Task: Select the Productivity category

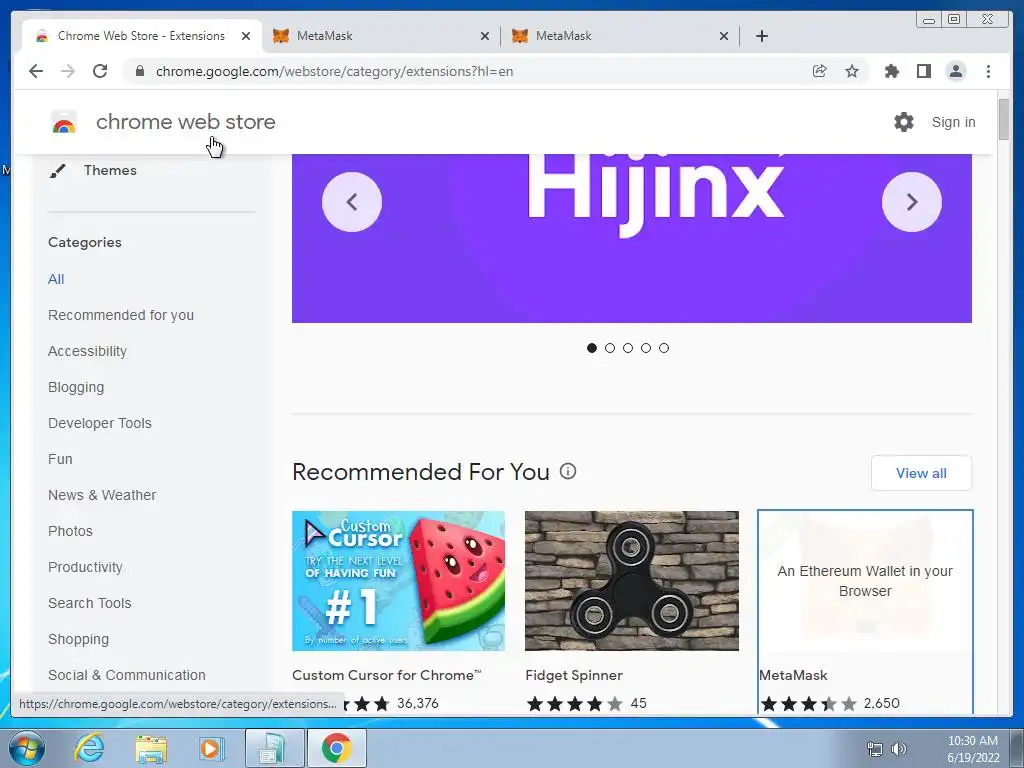Action: [85, 567]
